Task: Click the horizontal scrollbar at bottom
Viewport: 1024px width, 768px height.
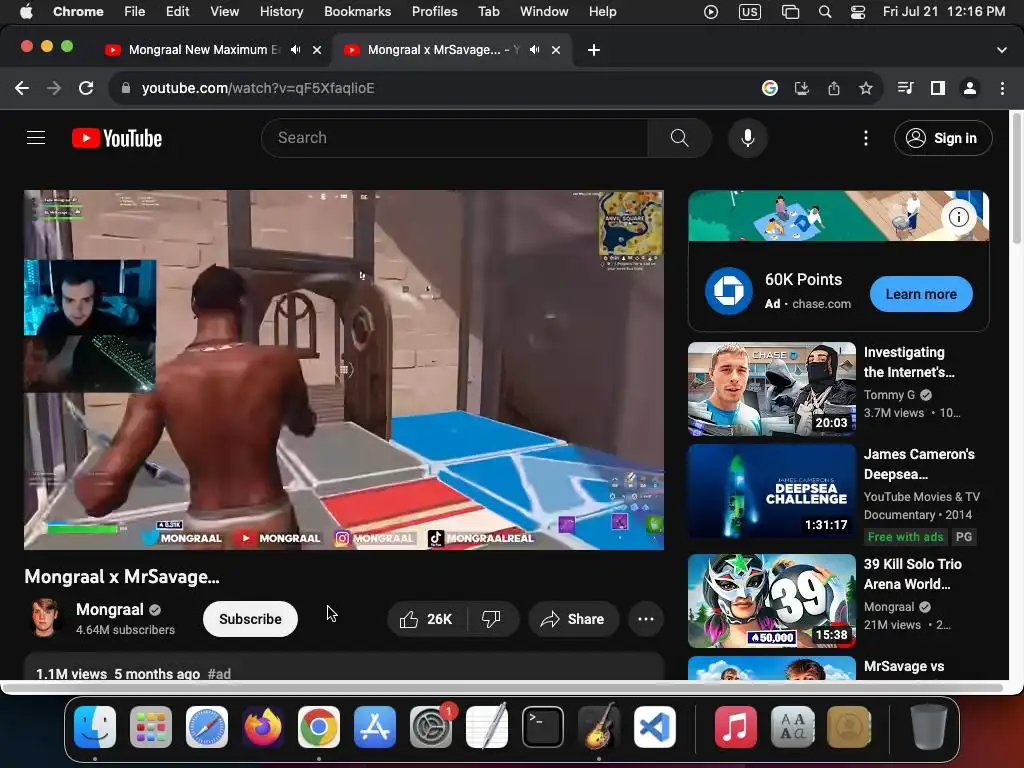Action: point(503,688)
